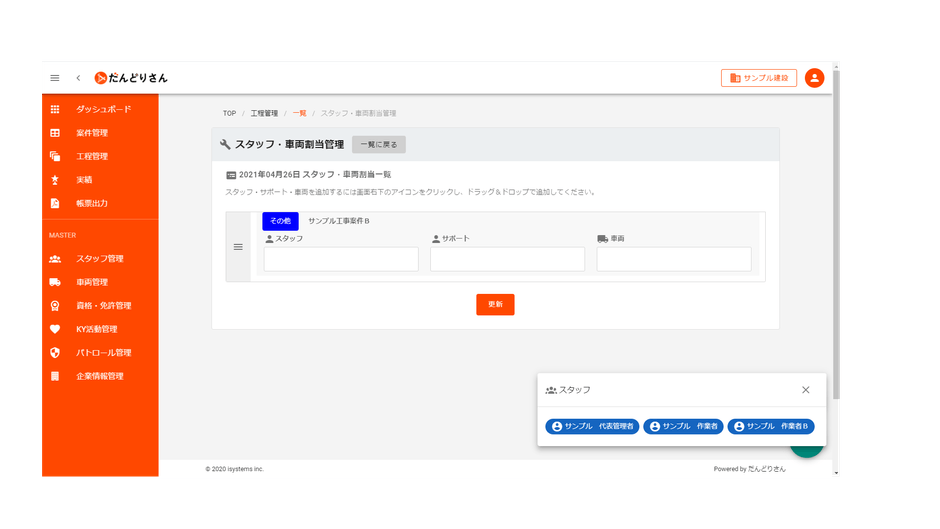This screenshot has height=529, width=940.
Task: Click the サンプル建設 company button
Action: point(759,78)
